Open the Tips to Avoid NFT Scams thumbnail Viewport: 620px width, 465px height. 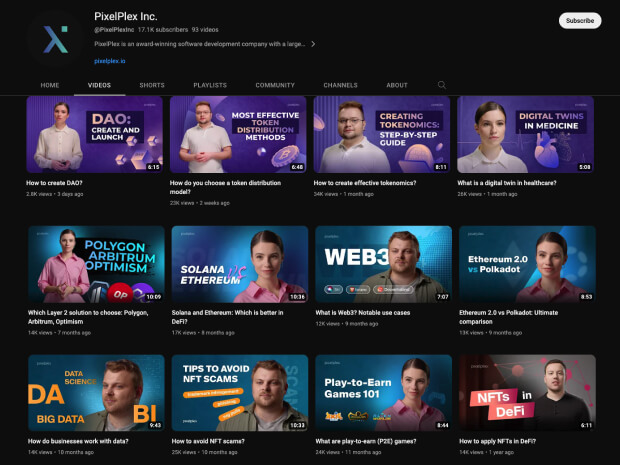[240, 393]
